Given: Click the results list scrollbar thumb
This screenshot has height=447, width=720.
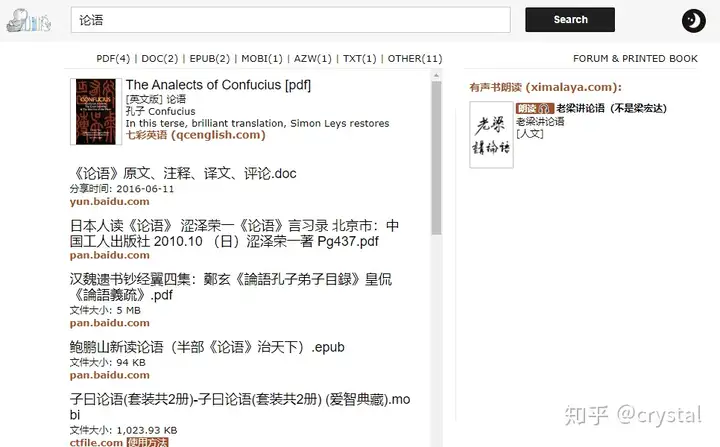Looking at the screenshot, I should [x=436, y=158].
